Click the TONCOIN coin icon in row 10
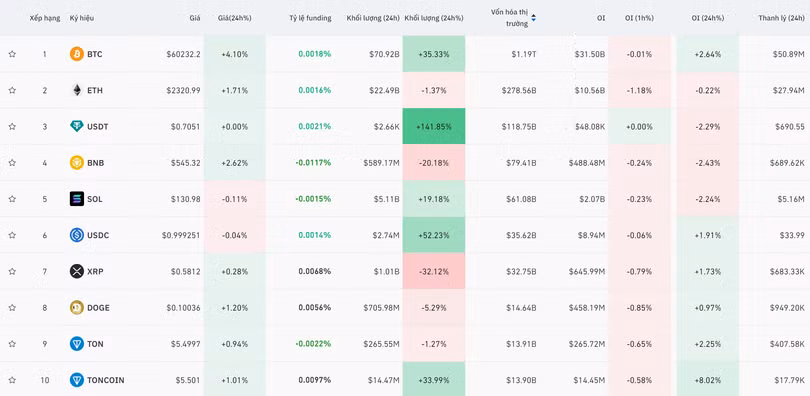This screenshot has width=810, height=396. tap(76, 380)
